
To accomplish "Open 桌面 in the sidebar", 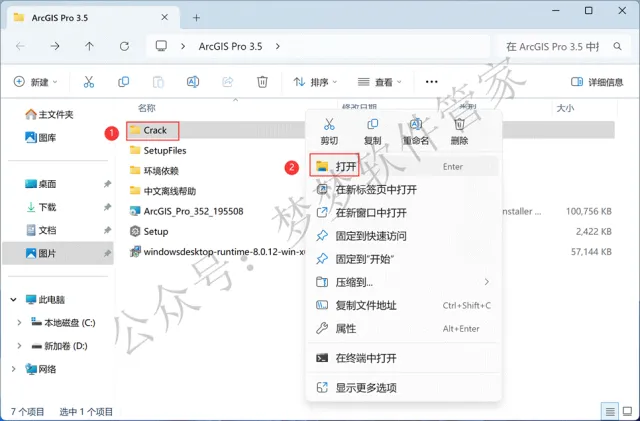I will coord(41,184).
